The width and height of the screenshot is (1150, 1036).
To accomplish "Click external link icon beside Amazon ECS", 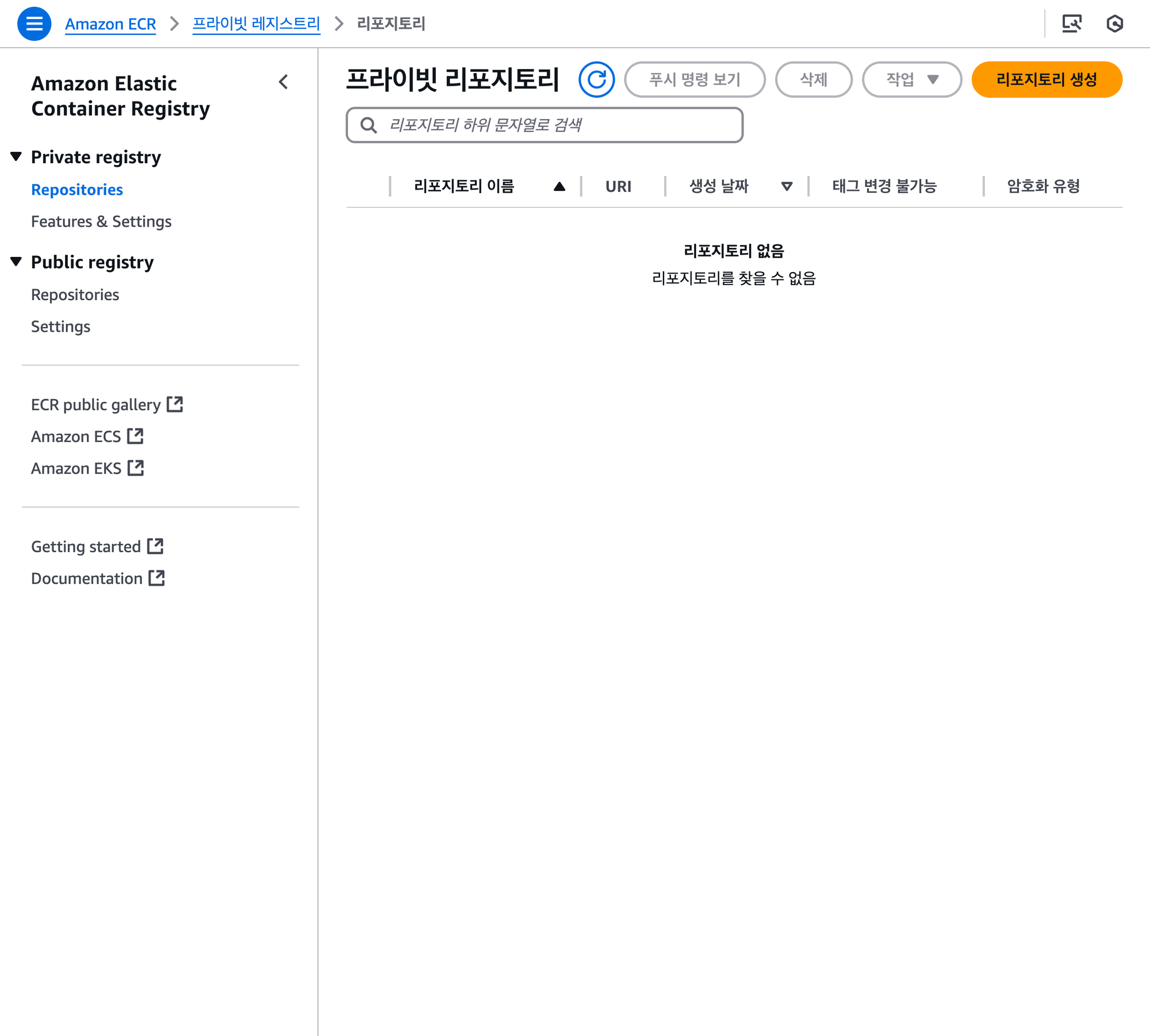I will tap(135, 436).
